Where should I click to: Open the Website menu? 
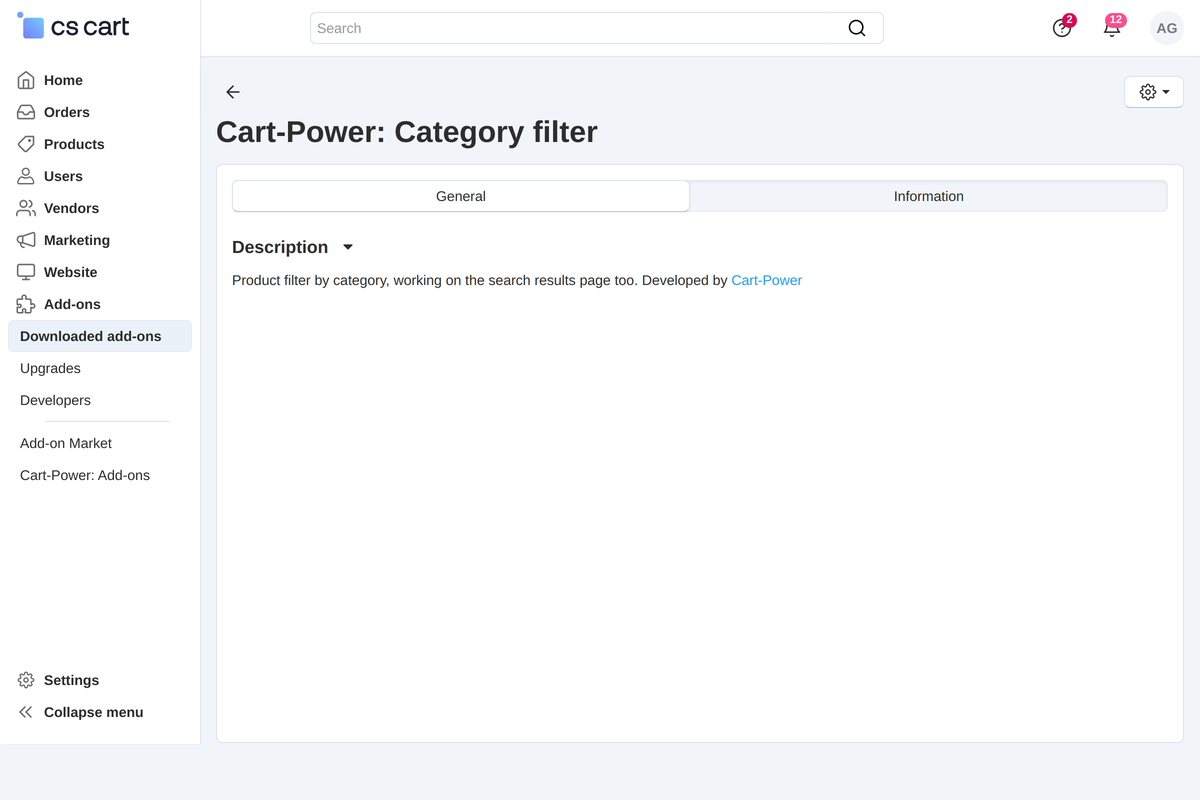click(x=70, y=272)
